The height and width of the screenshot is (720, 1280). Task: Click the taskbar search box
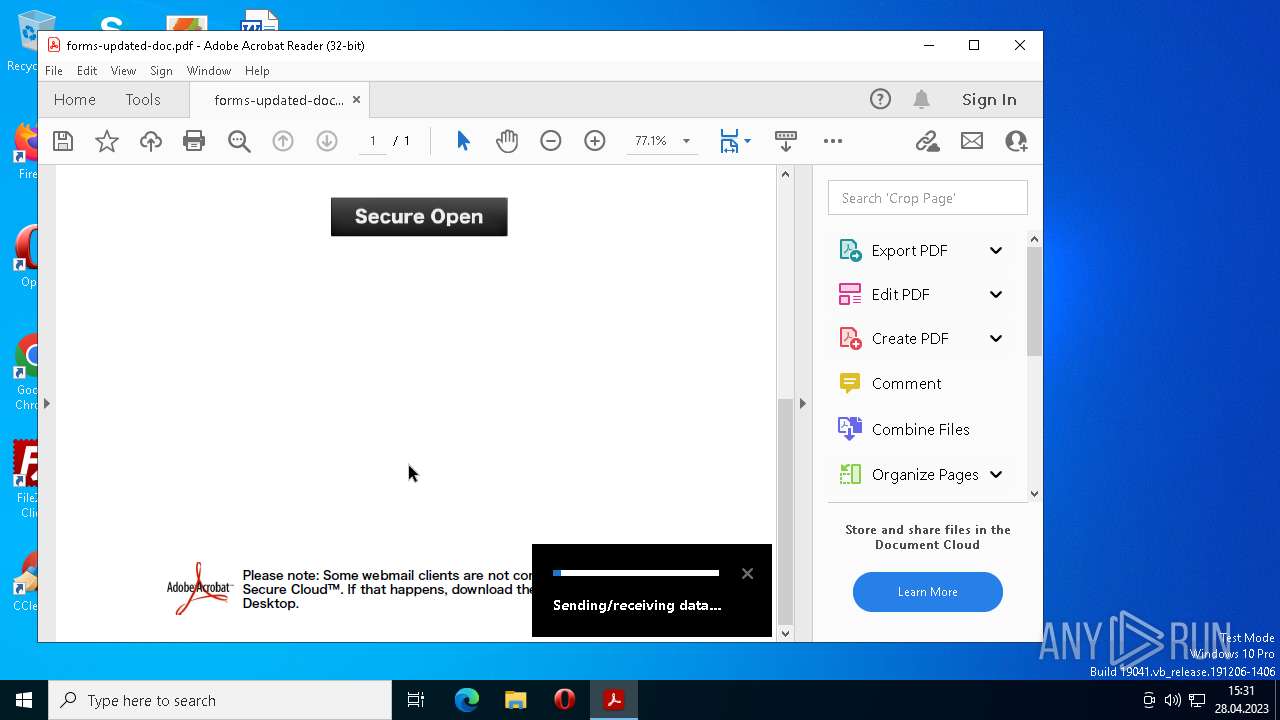220,700
